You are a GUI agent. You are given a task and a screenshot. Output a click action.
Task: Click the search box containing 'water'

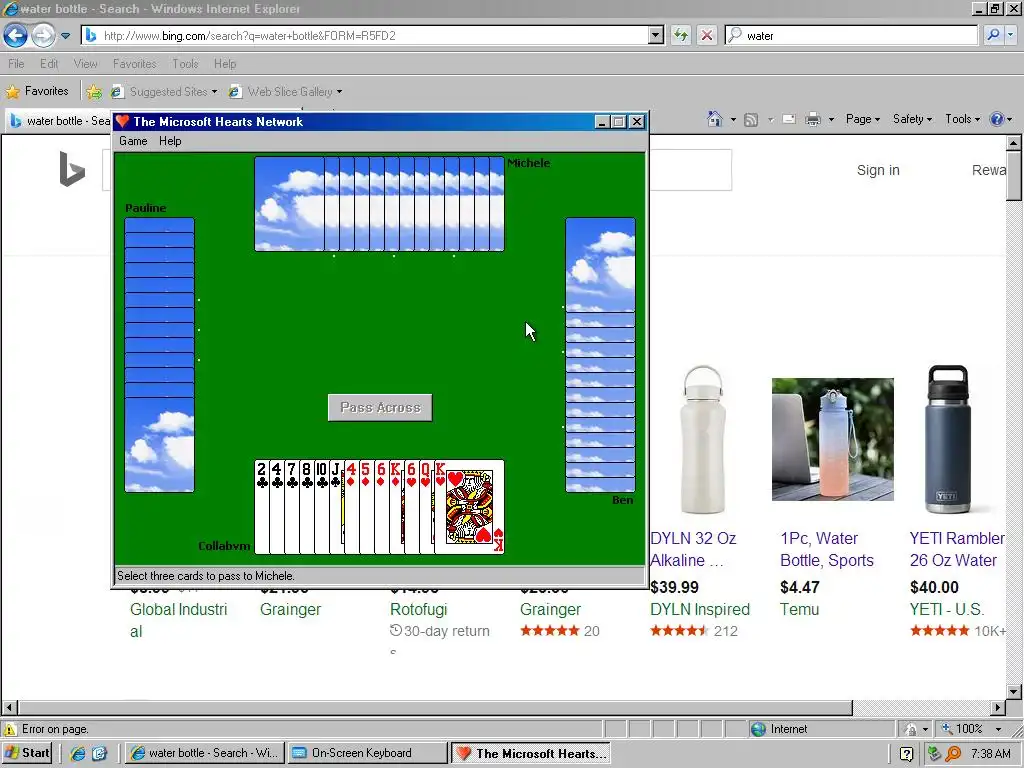pyautogui.click(x=851, y=35)
